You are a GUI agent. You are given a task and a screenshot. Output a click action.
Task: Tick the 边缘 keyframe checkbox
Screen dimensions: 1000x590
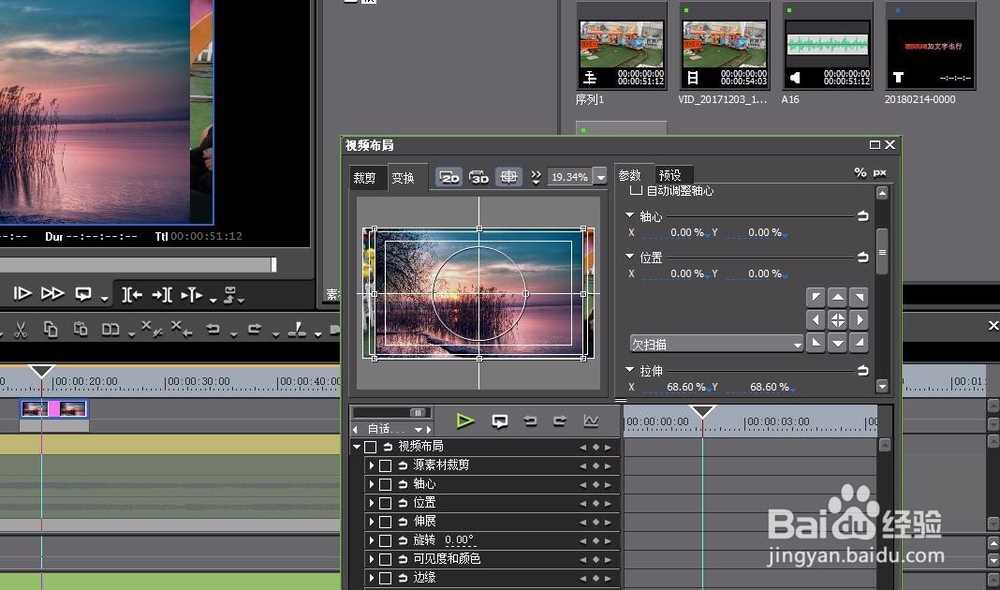tap(385, 579)
